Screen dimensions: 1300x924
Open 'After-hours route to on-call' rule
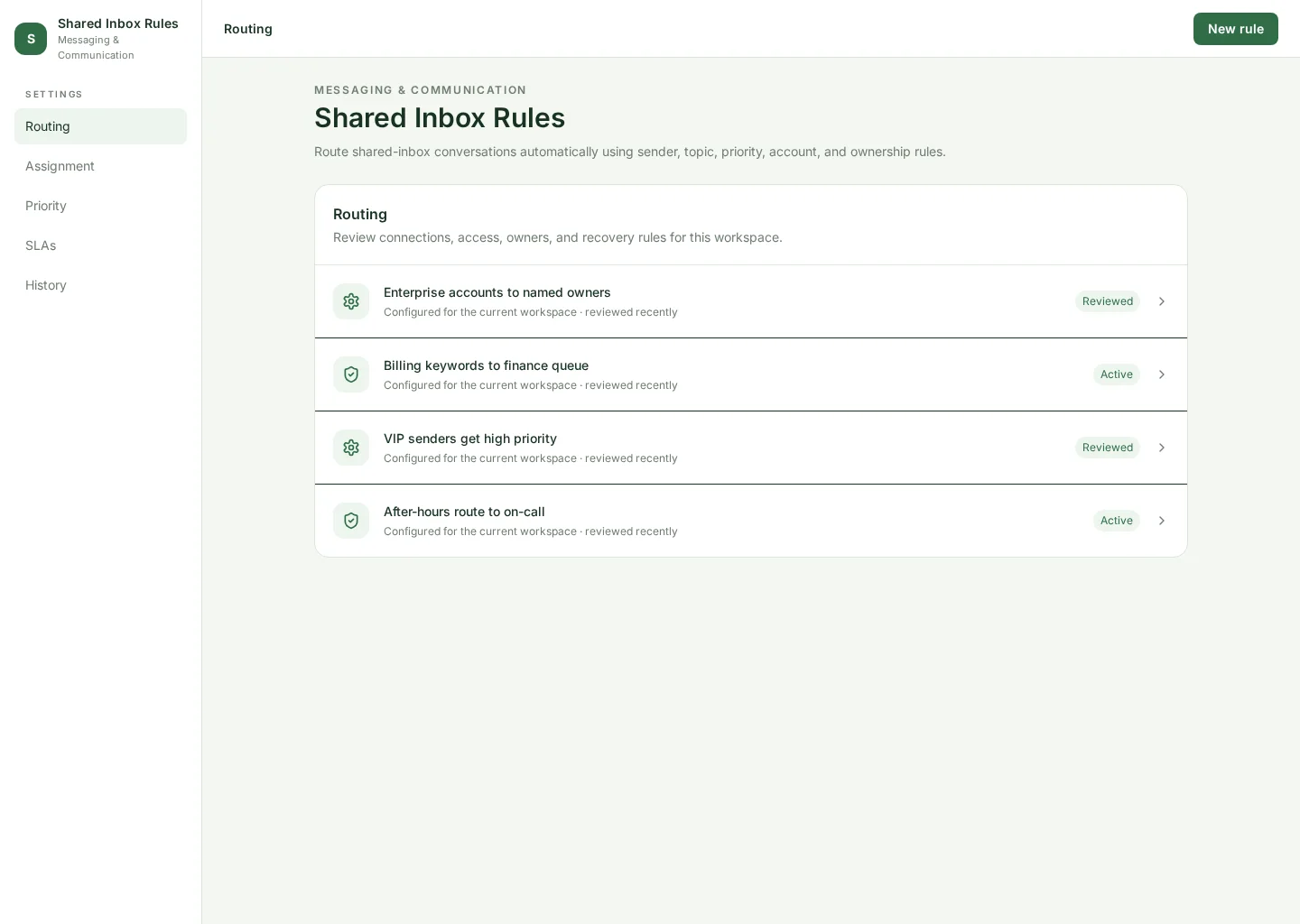pos(751,521)
